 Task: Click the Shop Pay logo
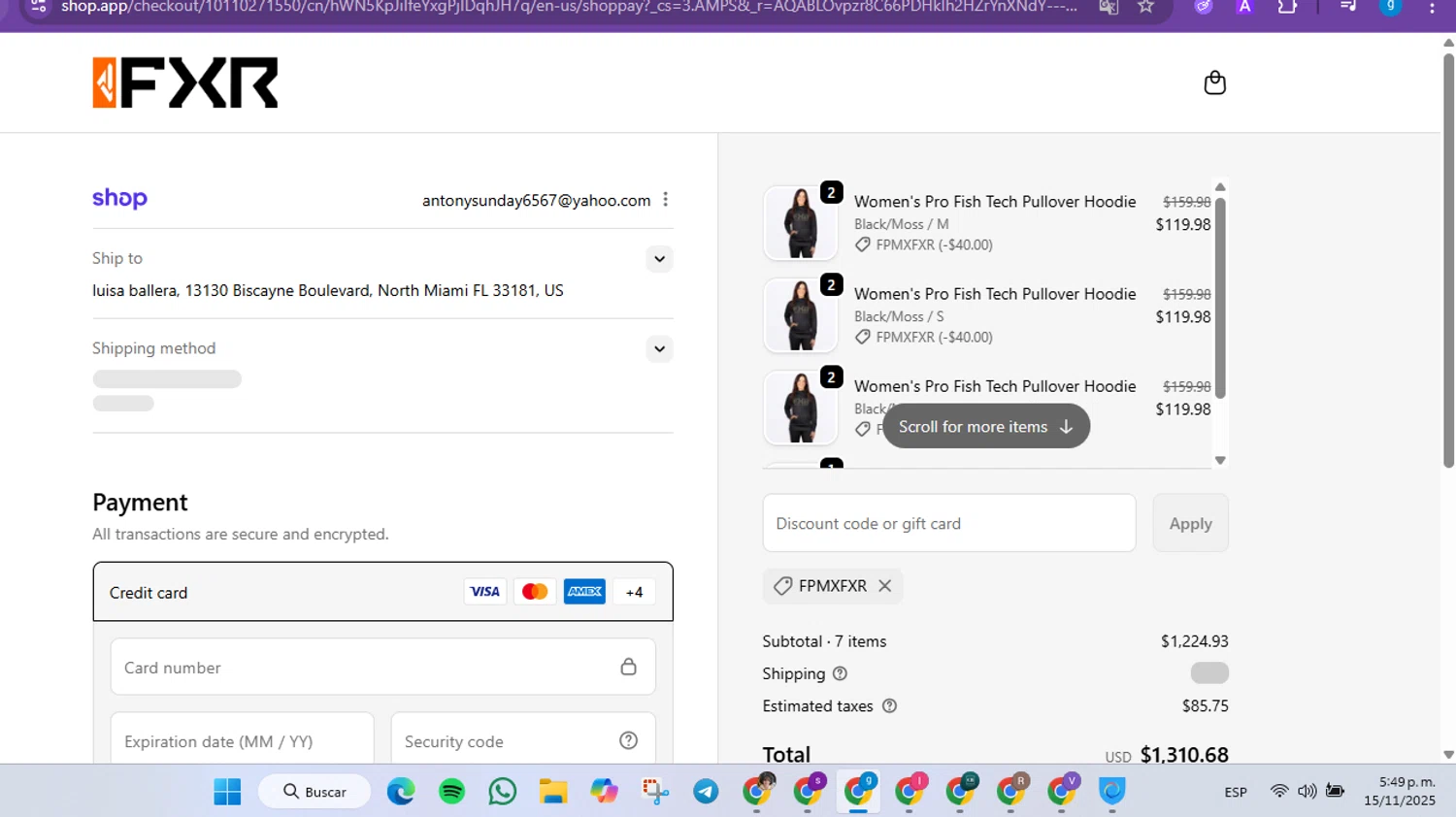tap(119, 198)
